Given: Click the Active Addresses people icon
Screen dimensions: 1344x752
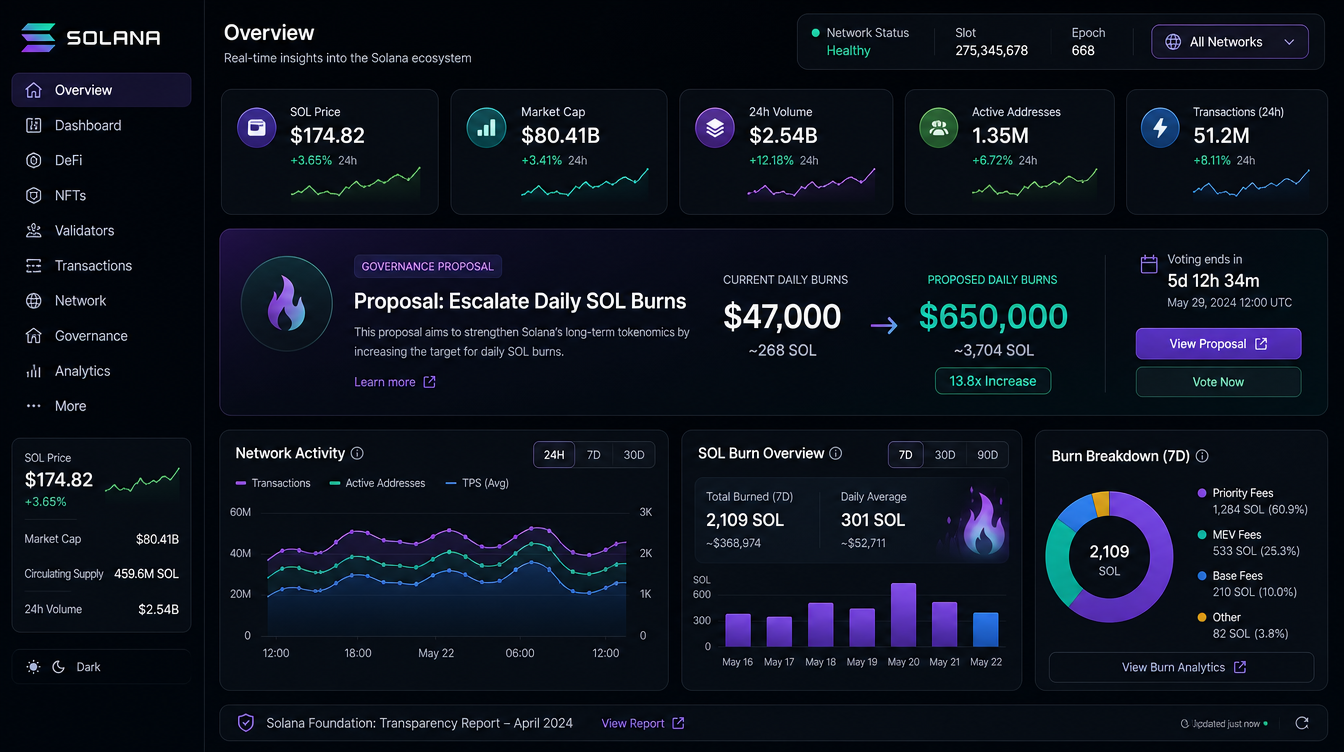Looking at the screenshot, I should pyautogui.click(x=939, y=128).
